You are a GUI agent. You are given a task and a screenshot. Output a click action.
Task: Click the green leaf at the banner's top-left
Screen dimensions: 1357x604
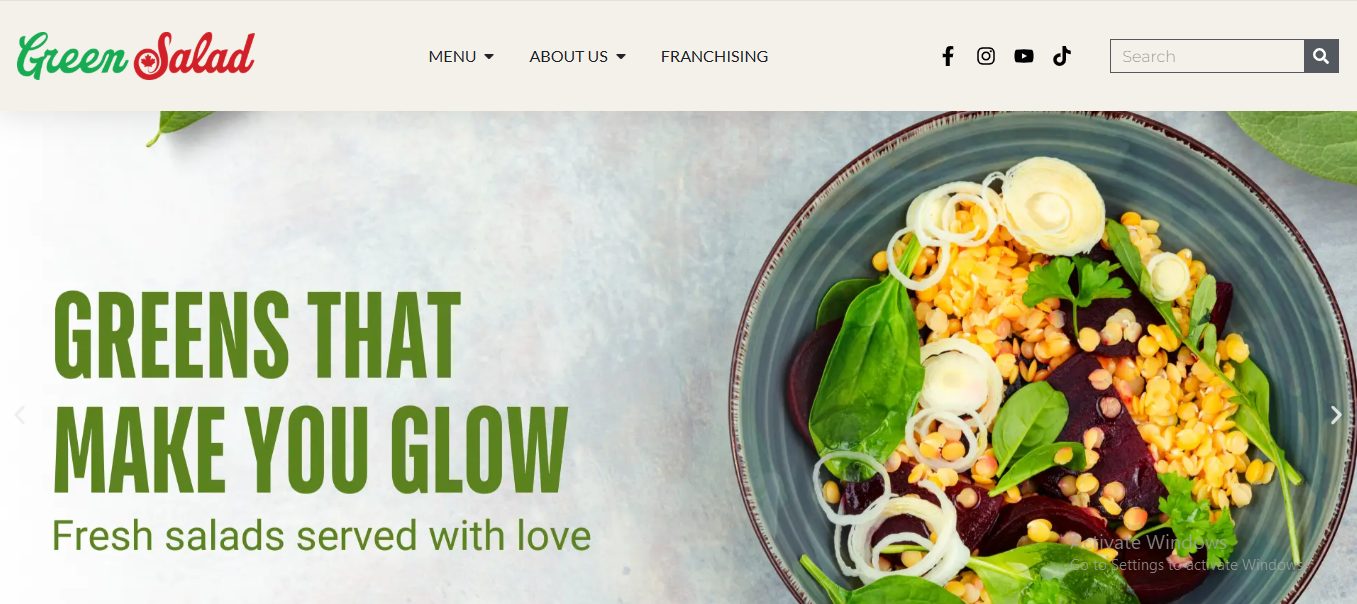click(180, 126)
